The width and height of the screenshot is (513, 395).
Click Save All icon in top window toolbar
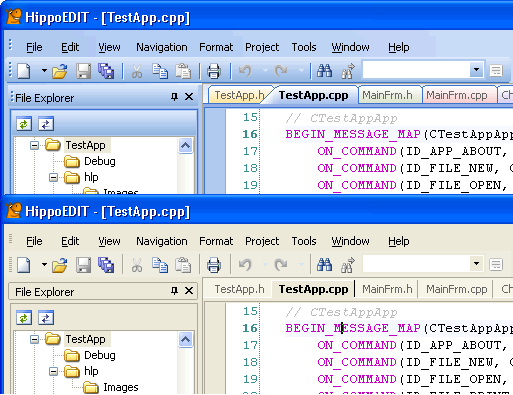[106, 71]
